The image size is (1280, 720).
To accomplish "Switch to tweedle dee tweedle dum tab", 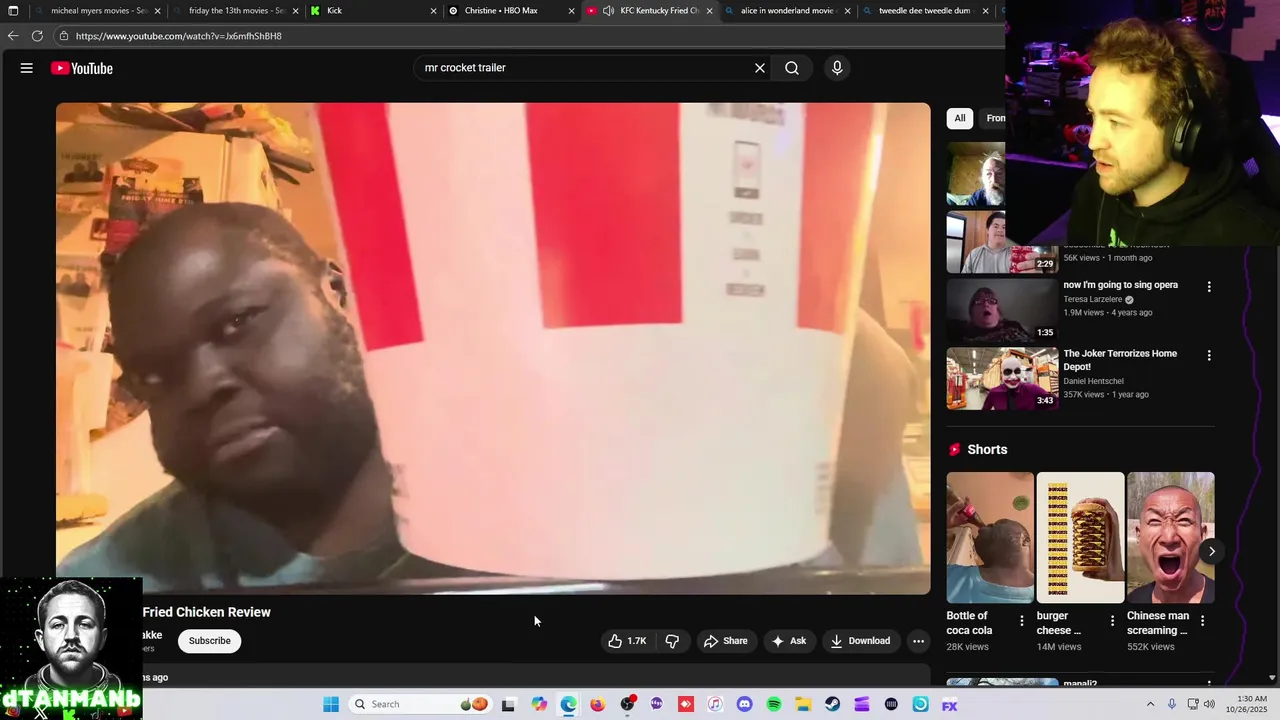I will (925, 11).
